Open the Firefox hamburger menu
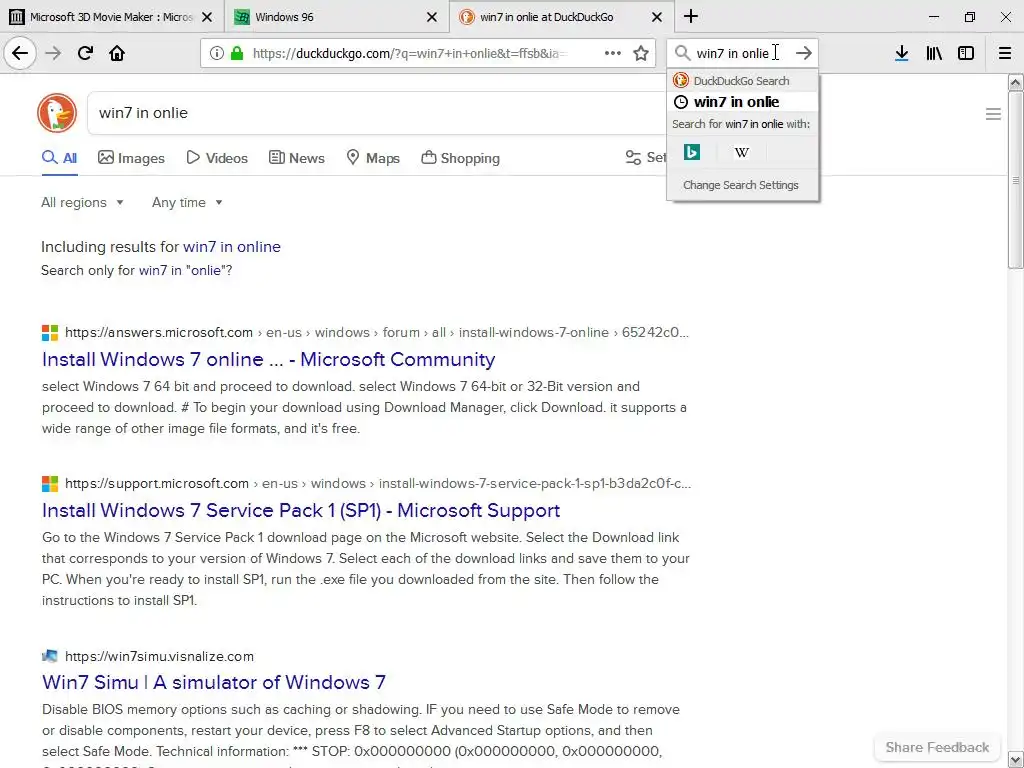The image size is (1024, 768). coord(1004,53)
